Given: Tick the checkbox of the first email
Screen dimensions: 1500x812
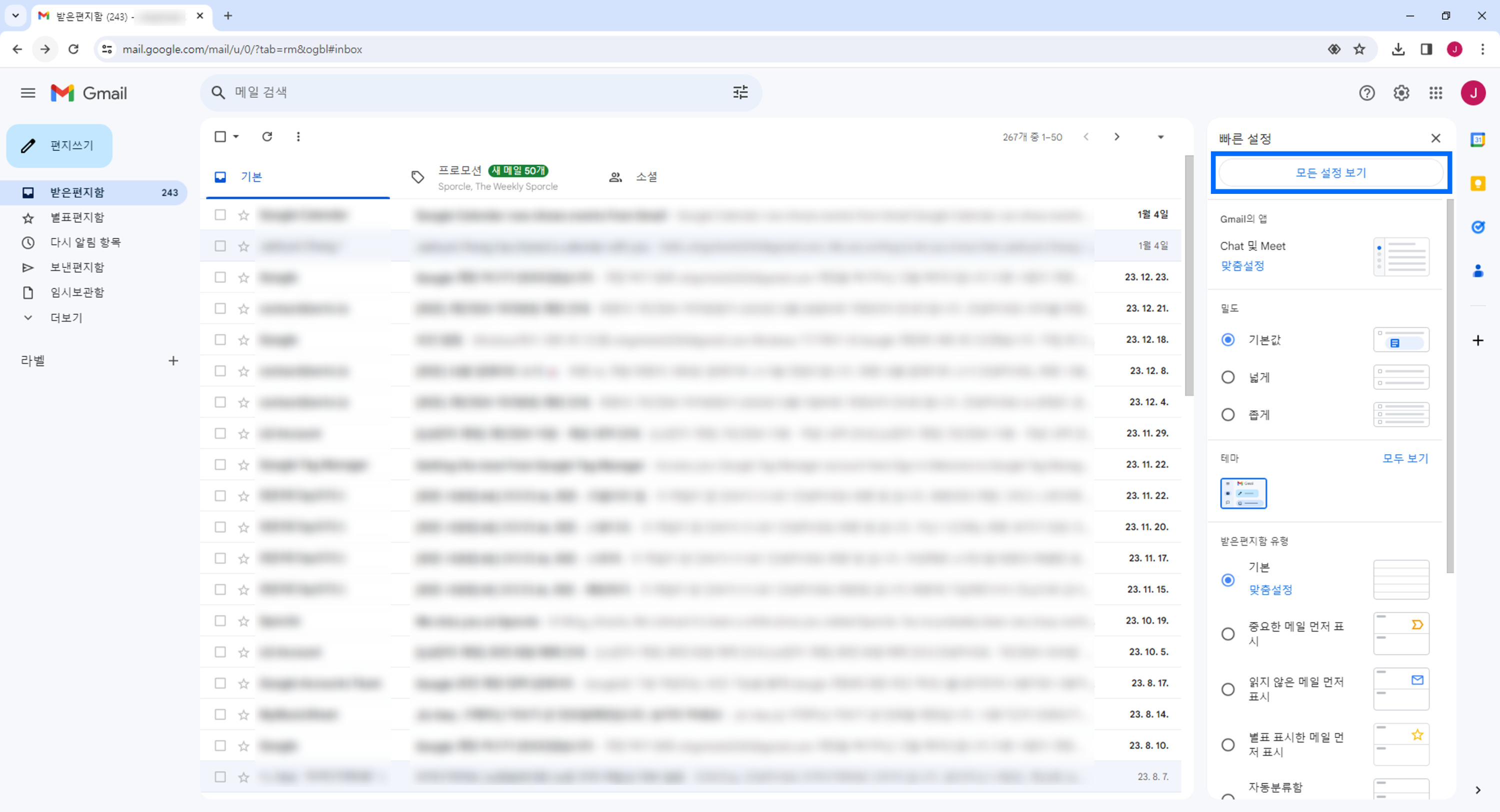Looking at the screenshot, I should coord(220,215).
